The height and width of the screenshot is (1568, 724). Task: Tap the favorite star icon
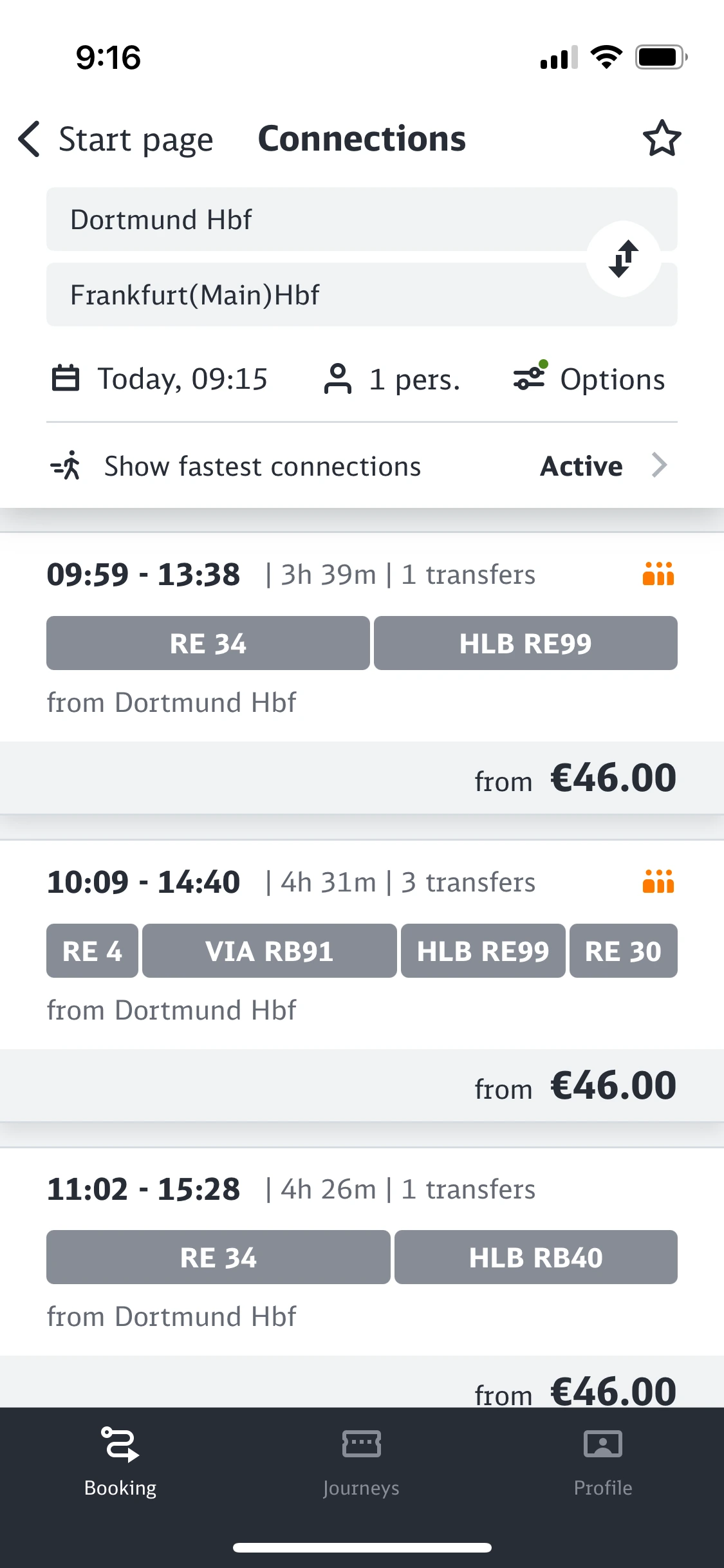coord(662,138)
